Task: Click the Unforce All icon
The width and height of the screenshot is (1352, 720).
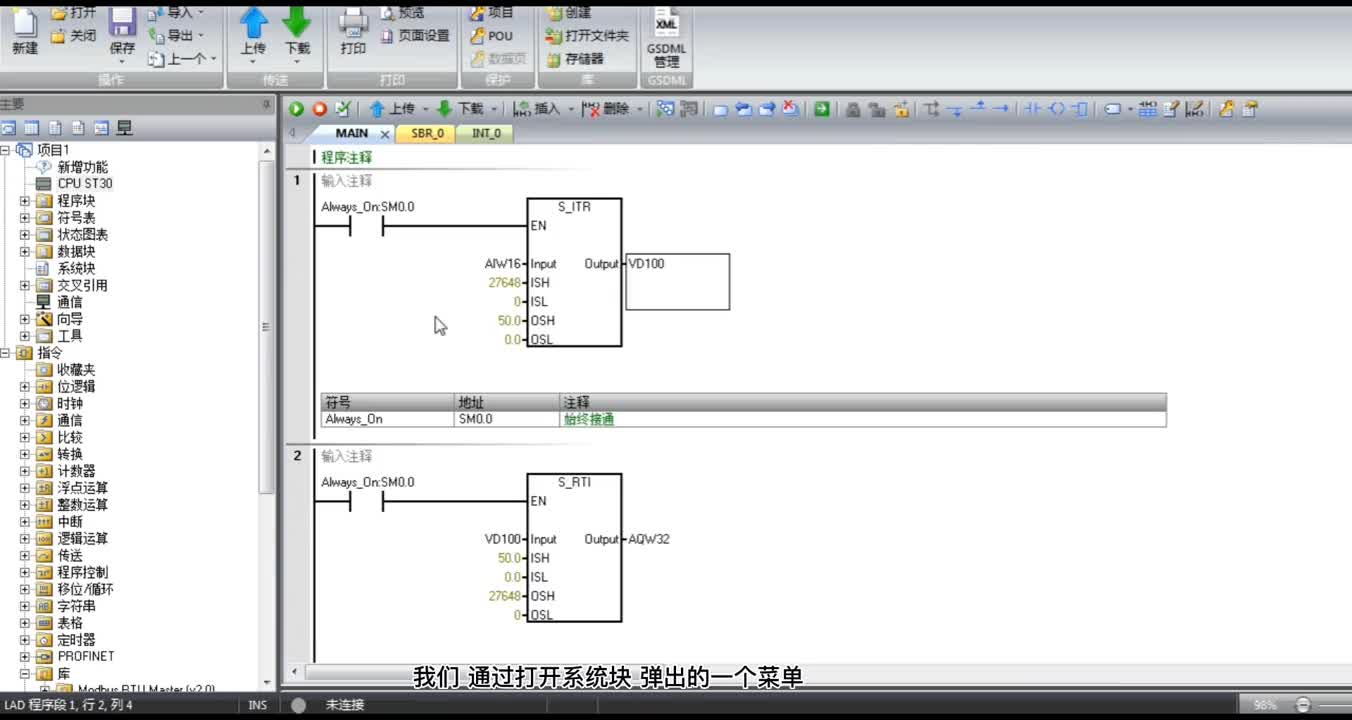Action: (901, 109)
